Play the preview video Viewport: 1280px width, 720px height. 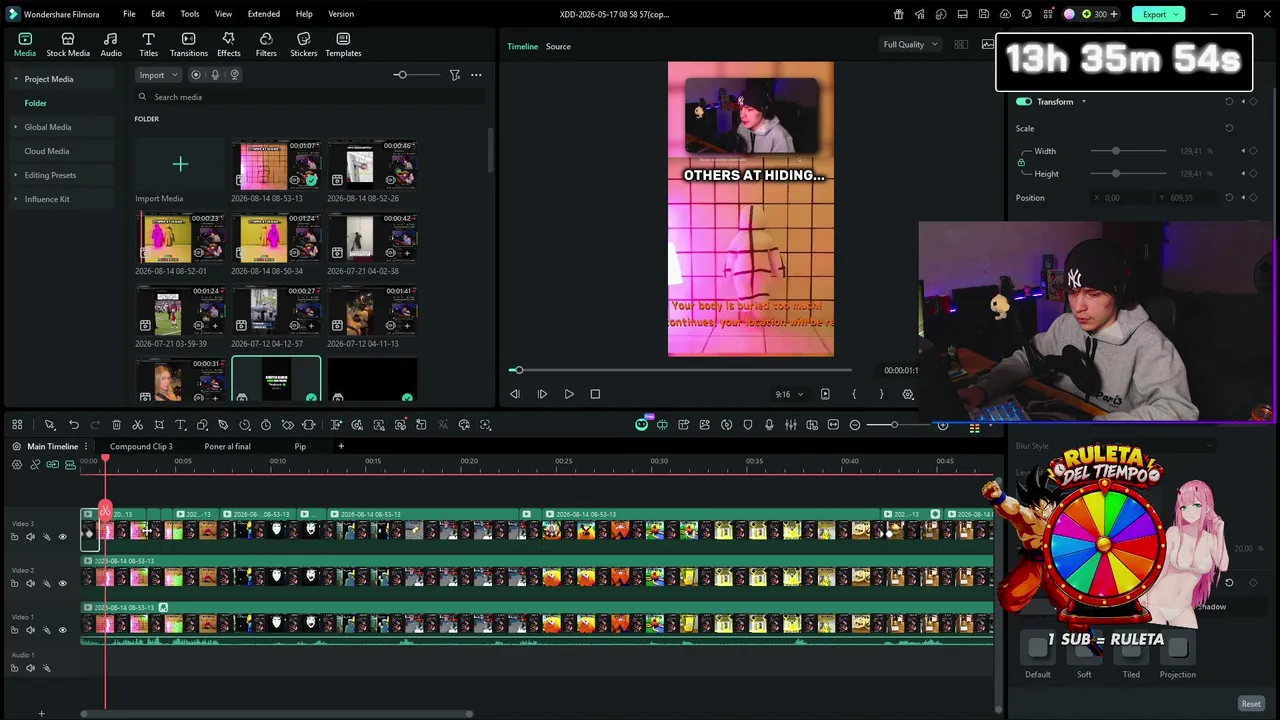coord(569,394)
